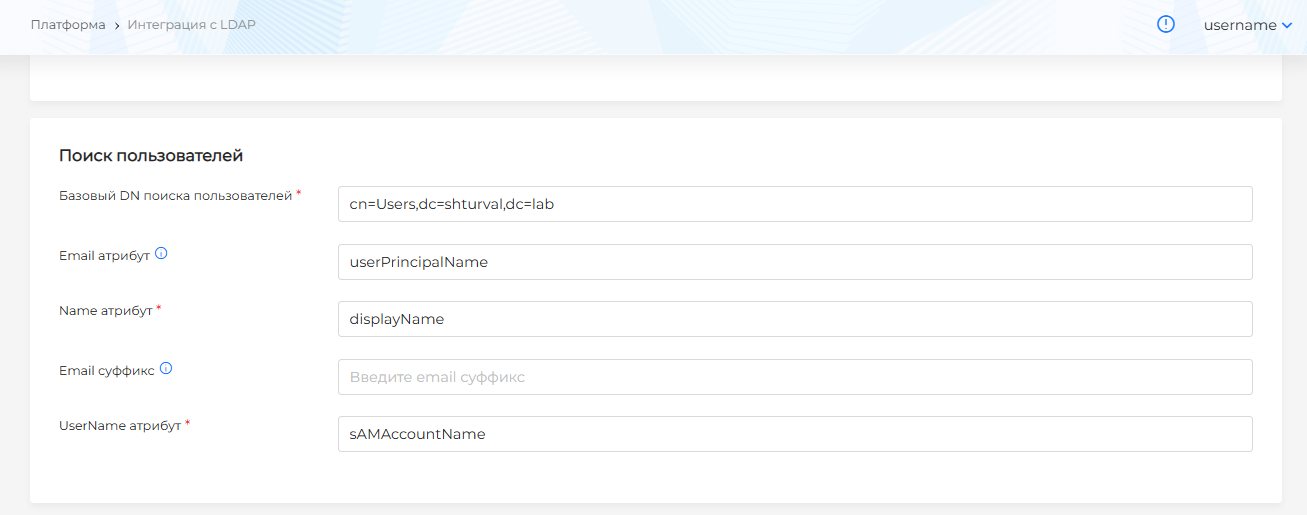
Task: Select the displayName name attribute field
Action: 795,319
